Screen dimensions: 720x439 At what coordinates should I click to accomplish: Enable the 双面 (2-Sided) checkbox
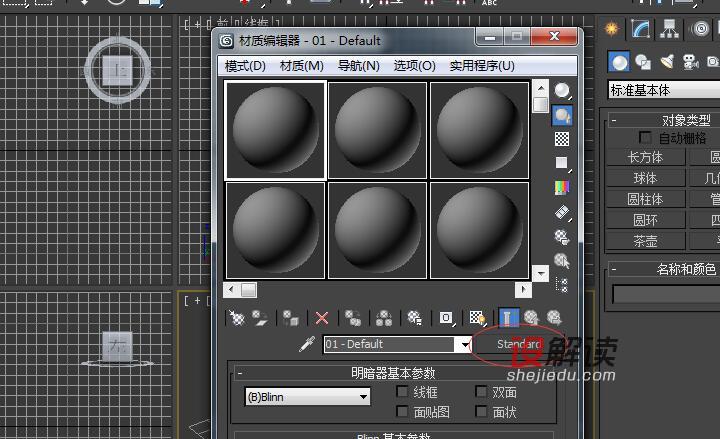pyautogui.click(x=481, y=393)
